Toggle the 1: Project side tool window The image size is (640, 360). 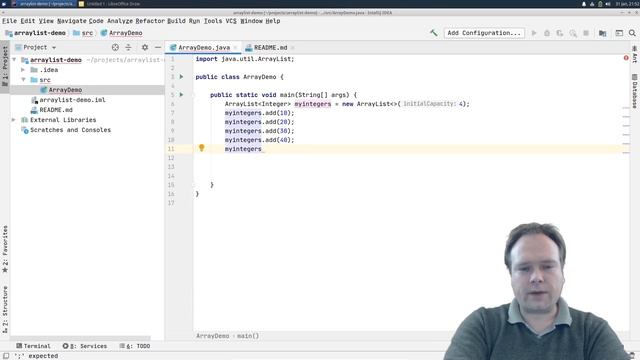click(x=5, y=66)
